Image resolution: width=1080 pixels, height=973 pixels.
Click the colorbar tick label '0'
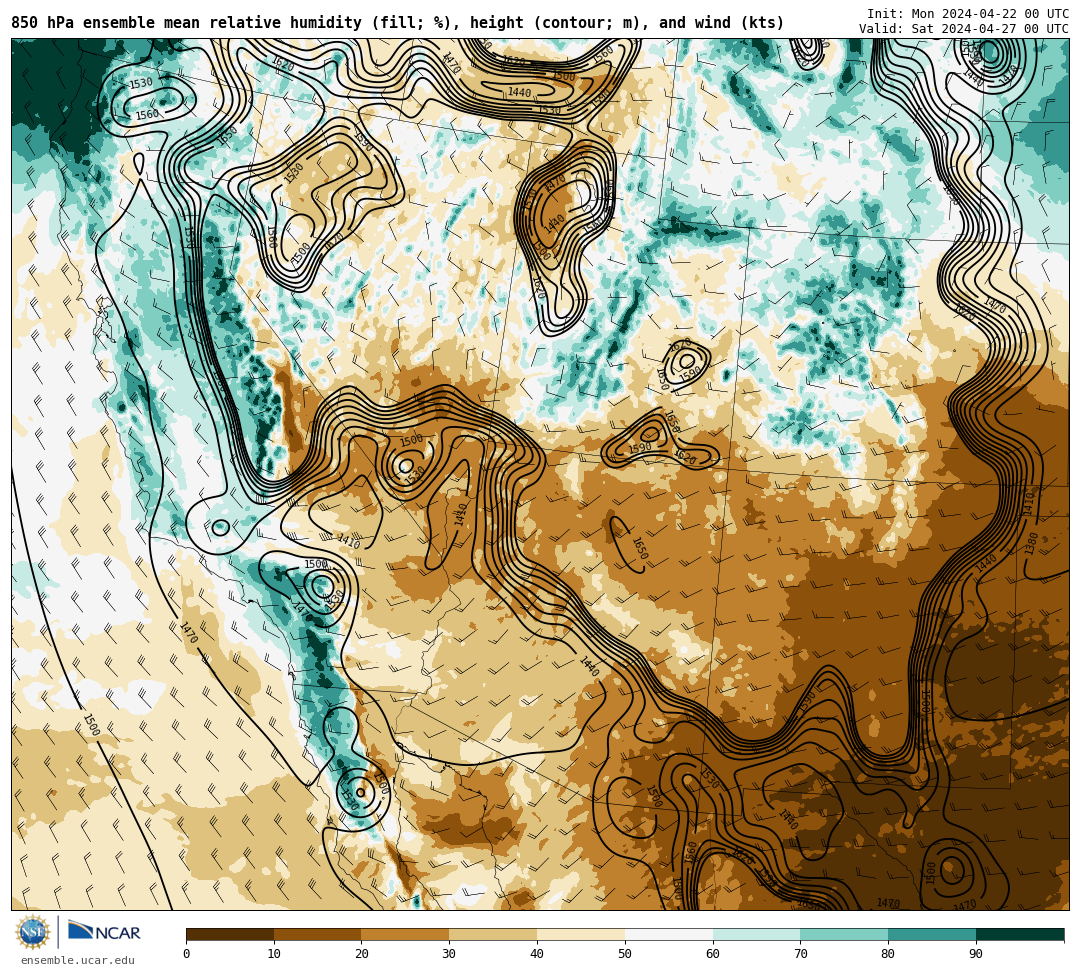187,954
